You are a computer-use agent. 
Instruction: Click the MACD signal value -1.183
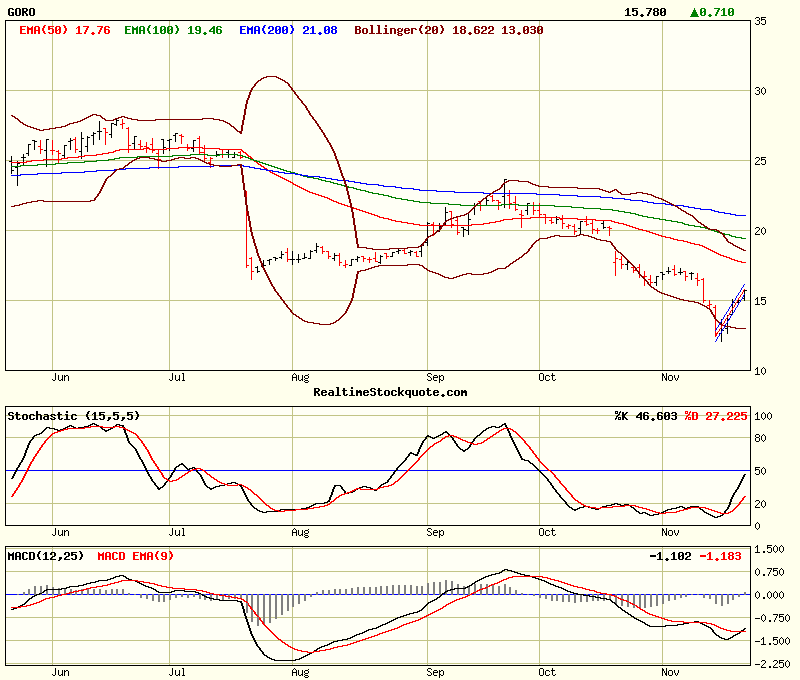(x=720, y=556)
